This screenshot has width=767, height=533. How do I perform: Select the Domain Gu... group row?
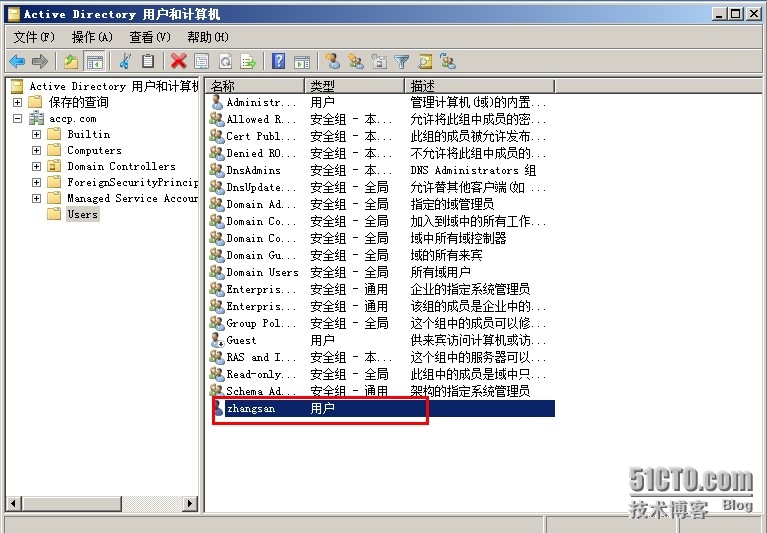pyautogui.click(x=383, y=255)
